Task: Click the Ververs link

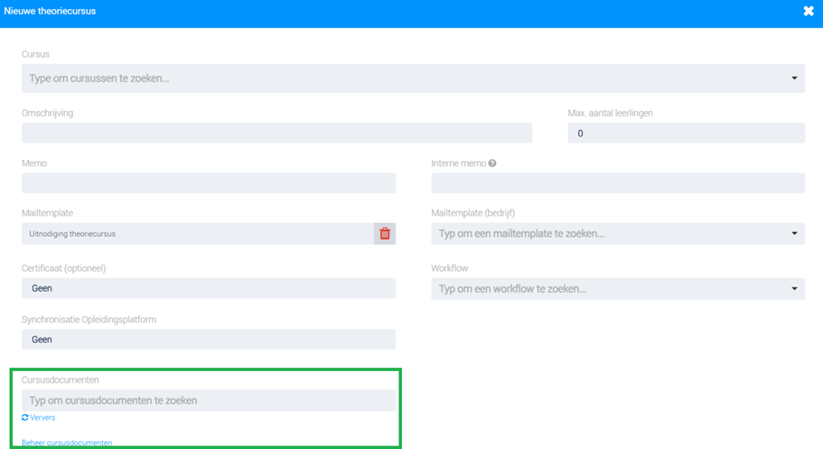Action: tap(43, 417)
